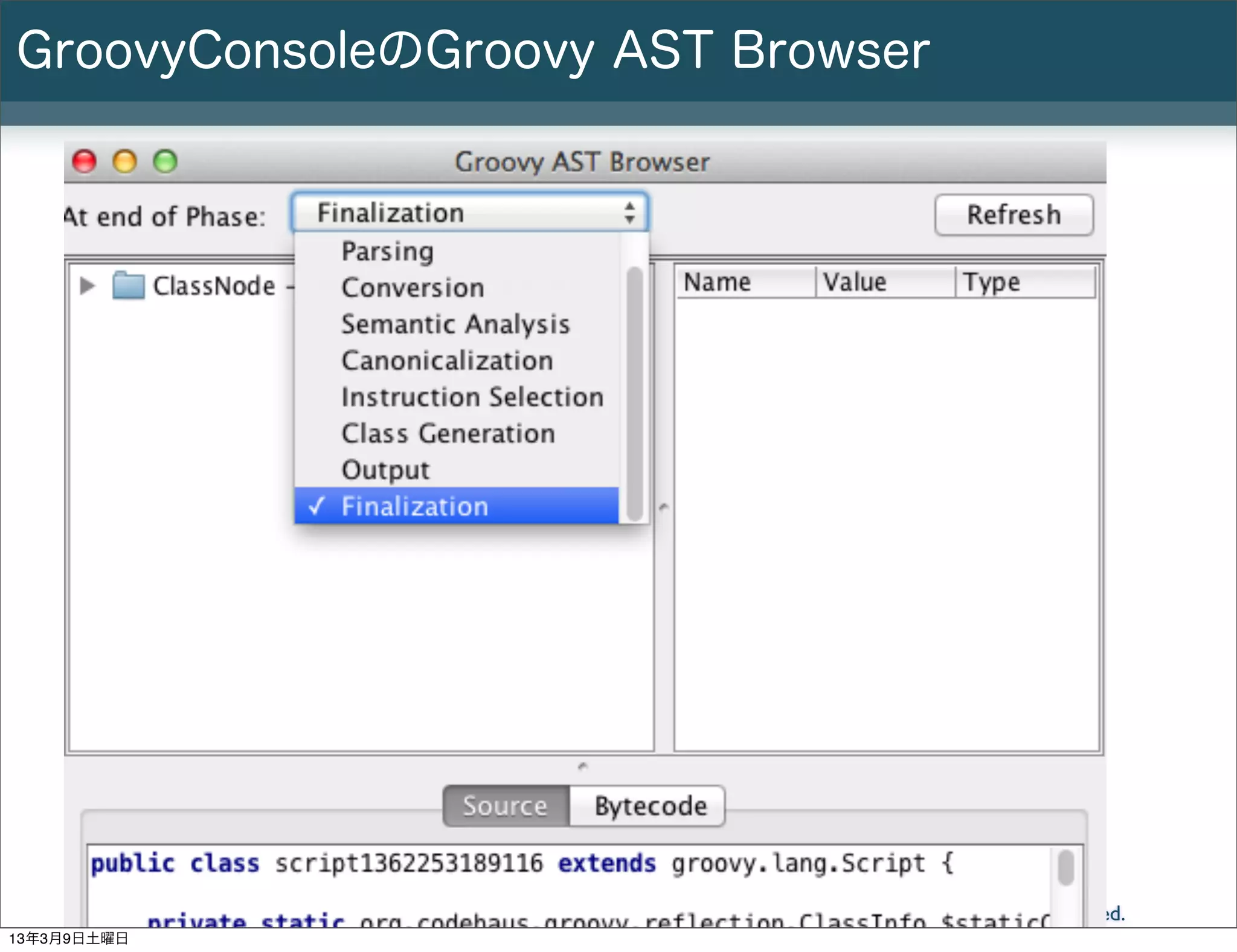The width and height of the screenshot is (1237, 952).
Task: Click the 'extends' keyword in source
Action: tap(606, 863)
